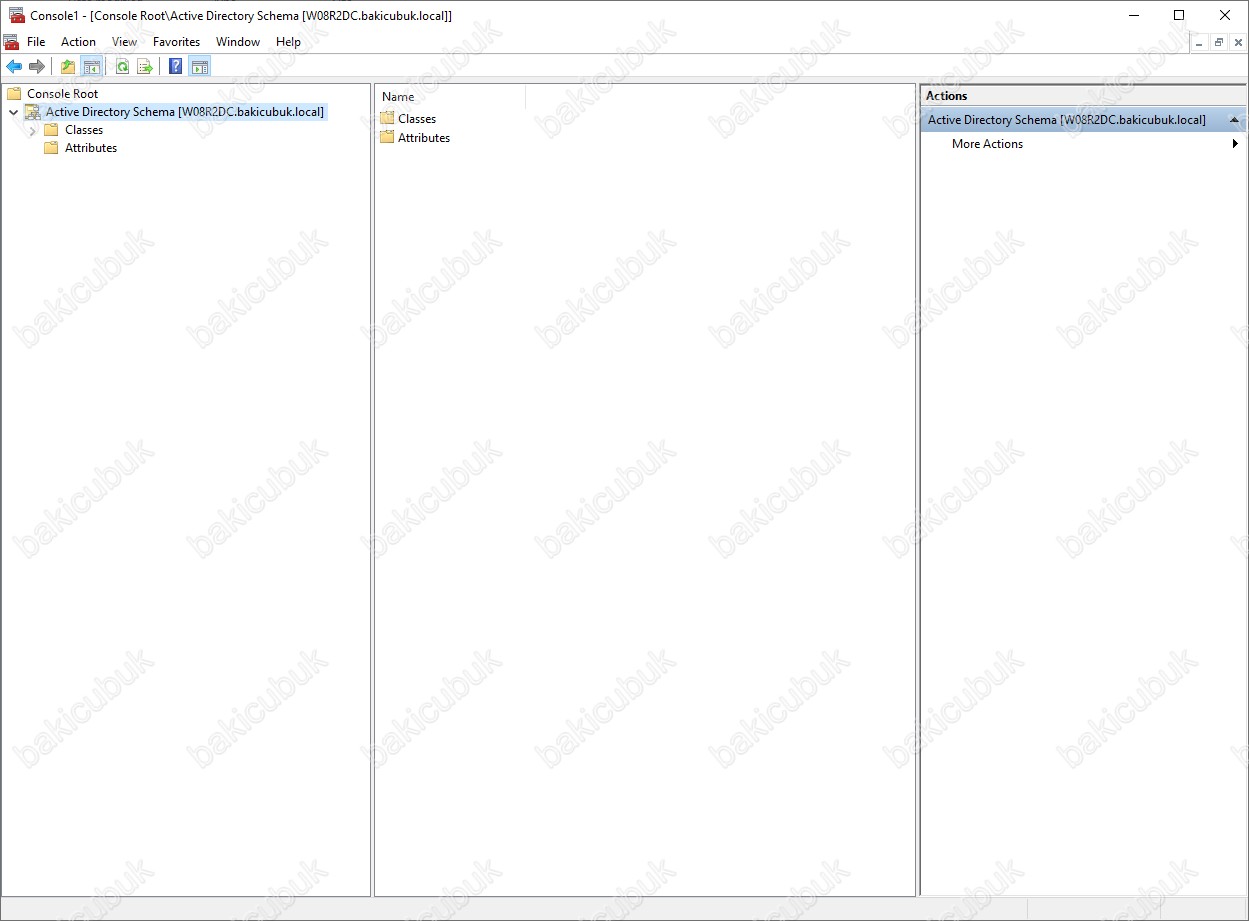The width and height of the screenshot is (1249, 921).
Task: Go back with the blue arrow
Action: point(14,67)
